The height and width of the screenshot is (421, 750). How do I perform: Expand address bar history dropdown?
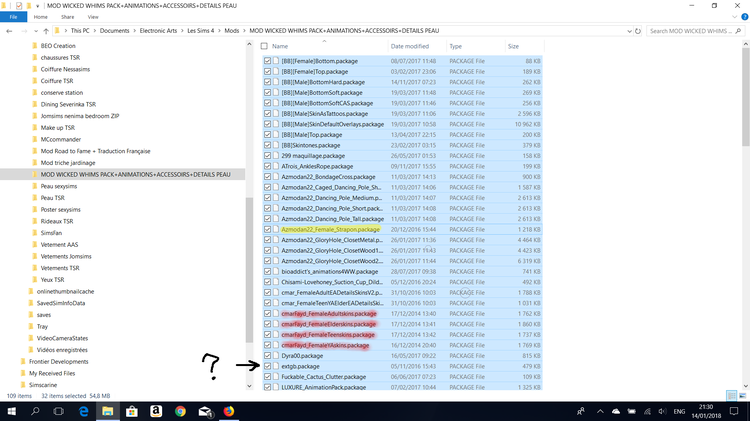pos(629,31)
